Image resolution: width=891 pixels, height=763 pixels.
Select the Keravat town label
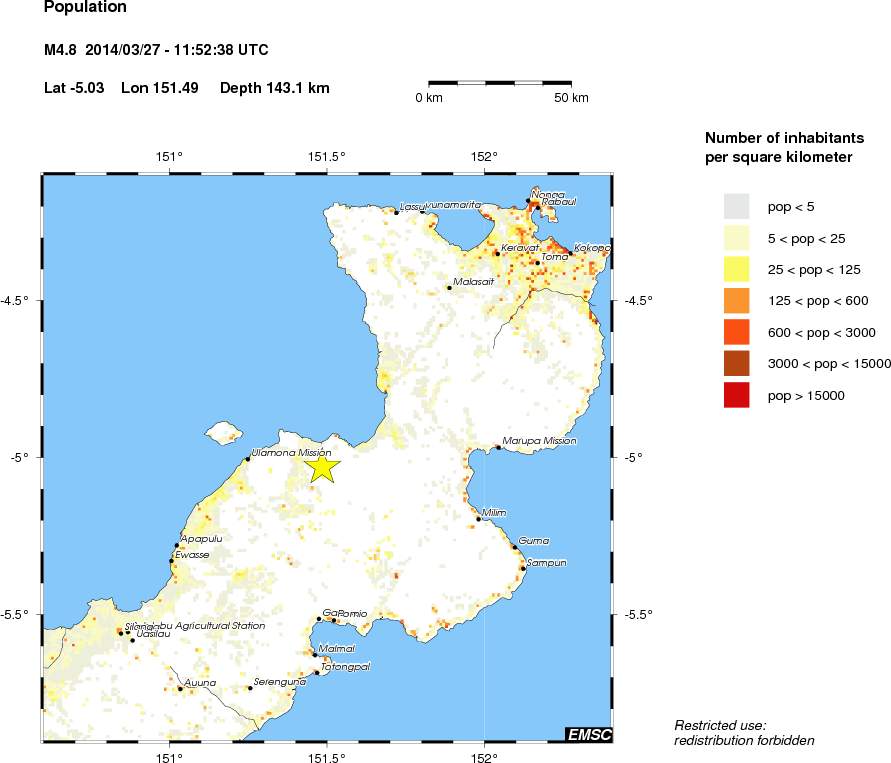[x=520, y=247]
